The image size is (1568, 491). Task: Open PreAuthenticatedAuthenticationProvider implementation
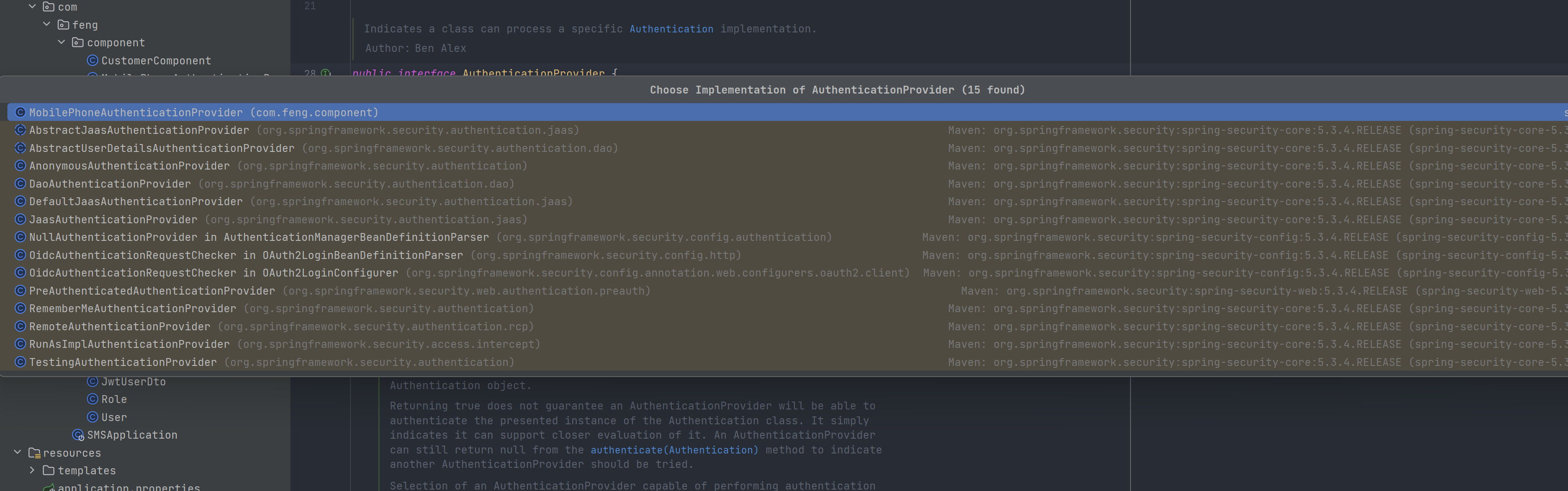787,290
